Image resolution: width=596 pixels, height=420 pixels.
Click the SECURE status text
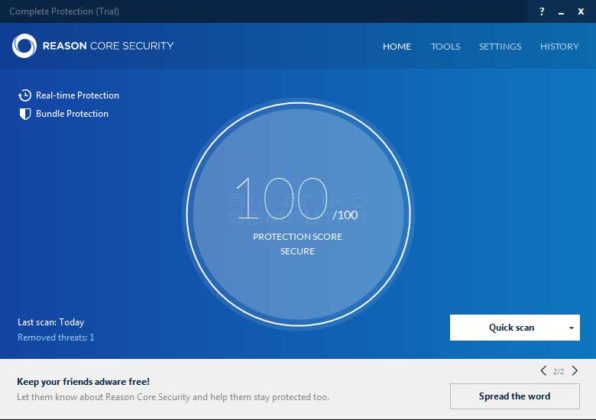click(x=298, y=251)
